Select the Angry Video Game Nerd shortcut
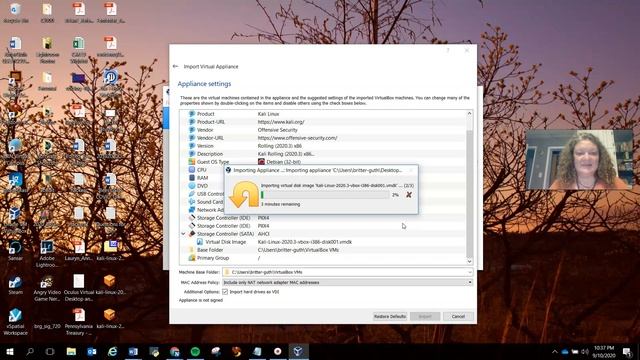 click(47, 288)
